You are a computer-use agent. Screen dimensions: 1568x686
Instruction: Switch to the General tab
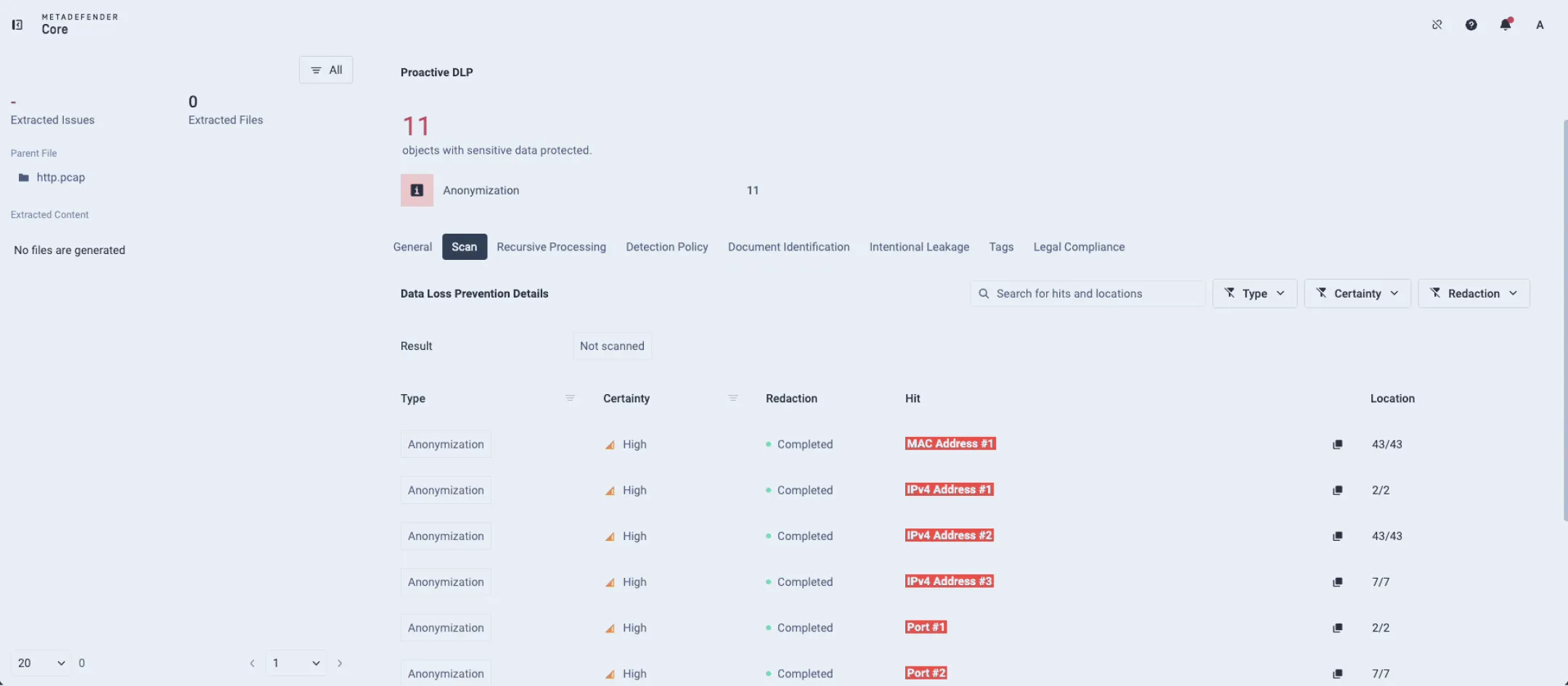(412, 247)
